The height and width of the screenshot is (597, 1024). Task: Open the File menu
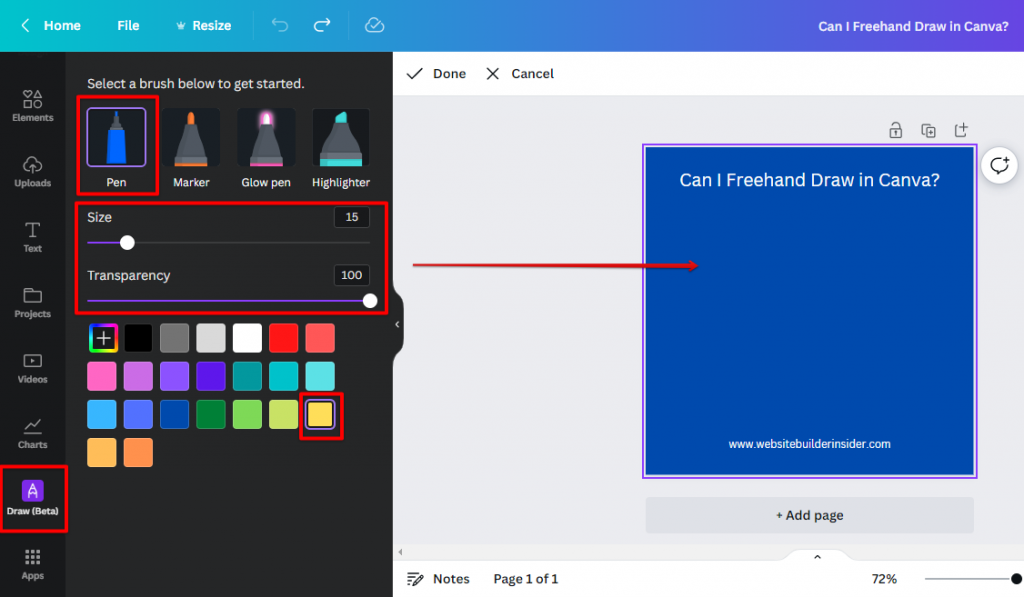tap(127, 25)
